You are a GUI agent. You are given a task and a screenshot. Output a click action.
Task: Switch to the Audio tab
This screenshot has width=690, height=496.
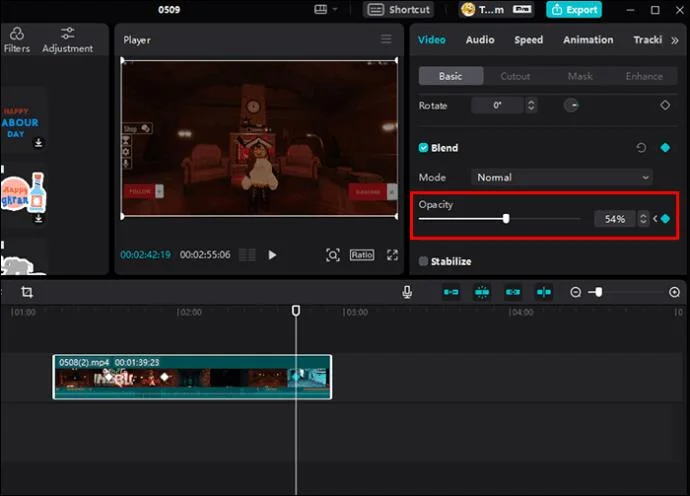[480, 40]
